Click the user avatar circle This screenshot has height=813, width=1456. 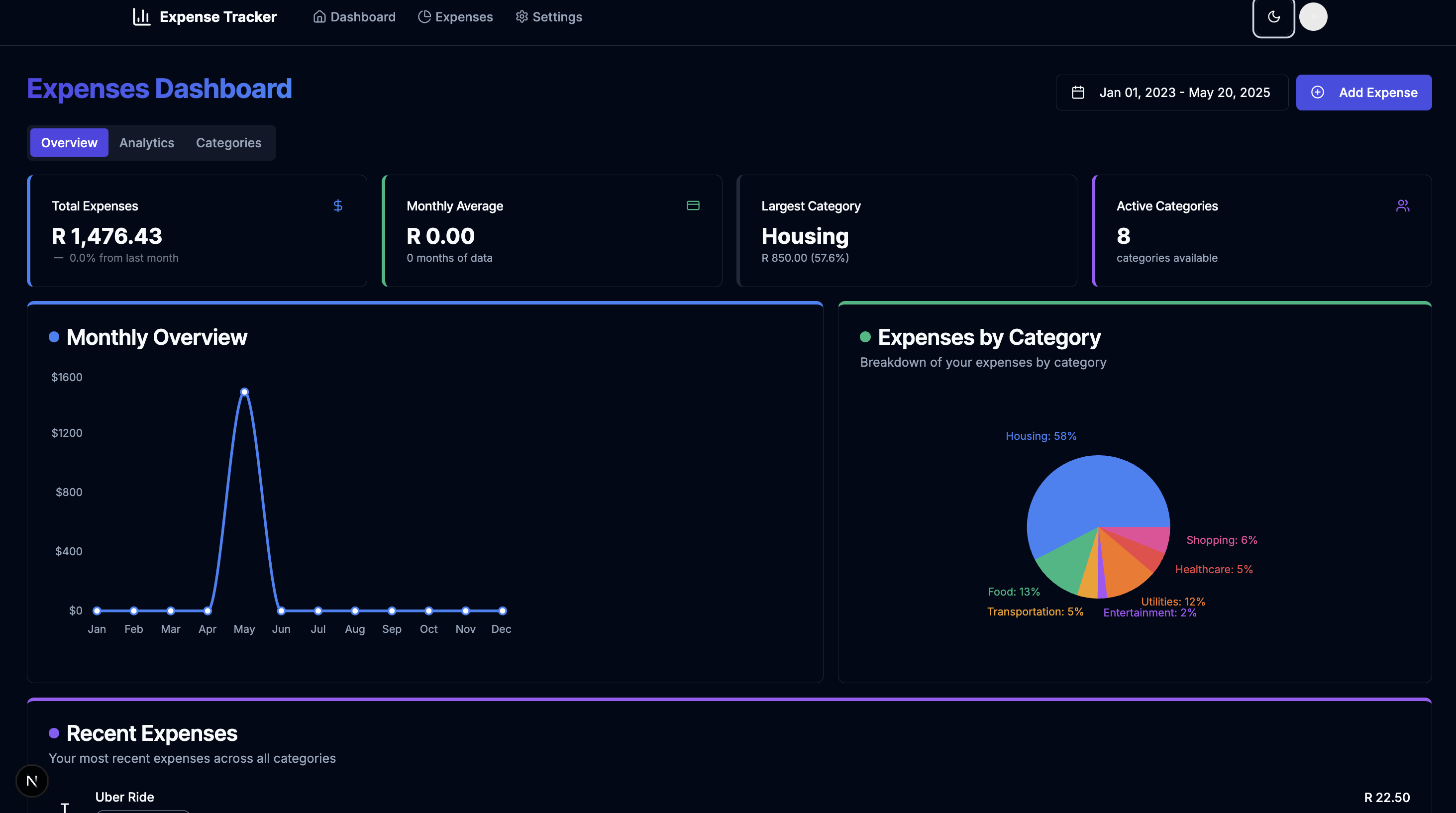coord(1314,16)
